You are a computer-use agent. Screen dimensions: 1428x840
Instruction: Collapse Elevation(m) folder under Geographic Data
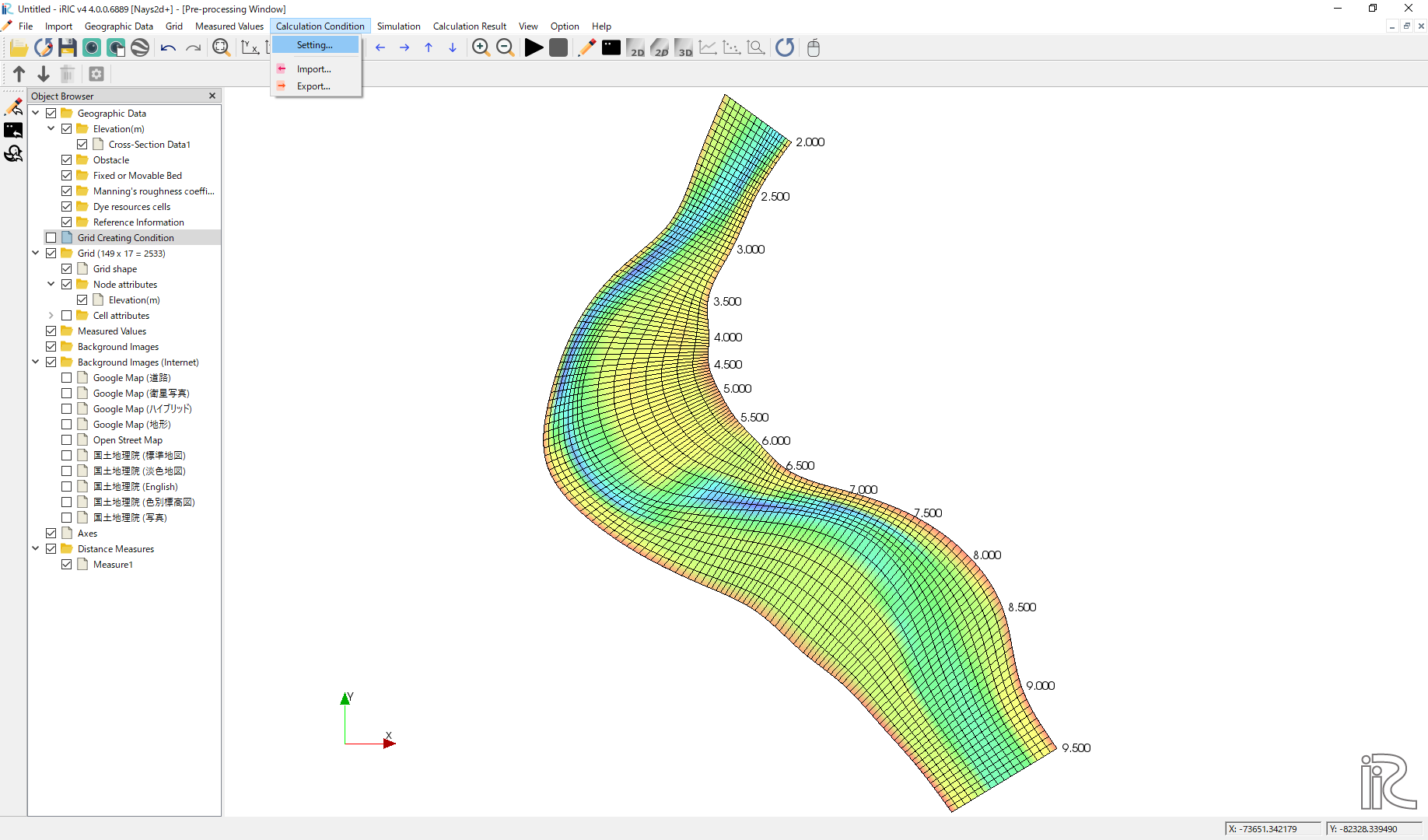[51, 129]
